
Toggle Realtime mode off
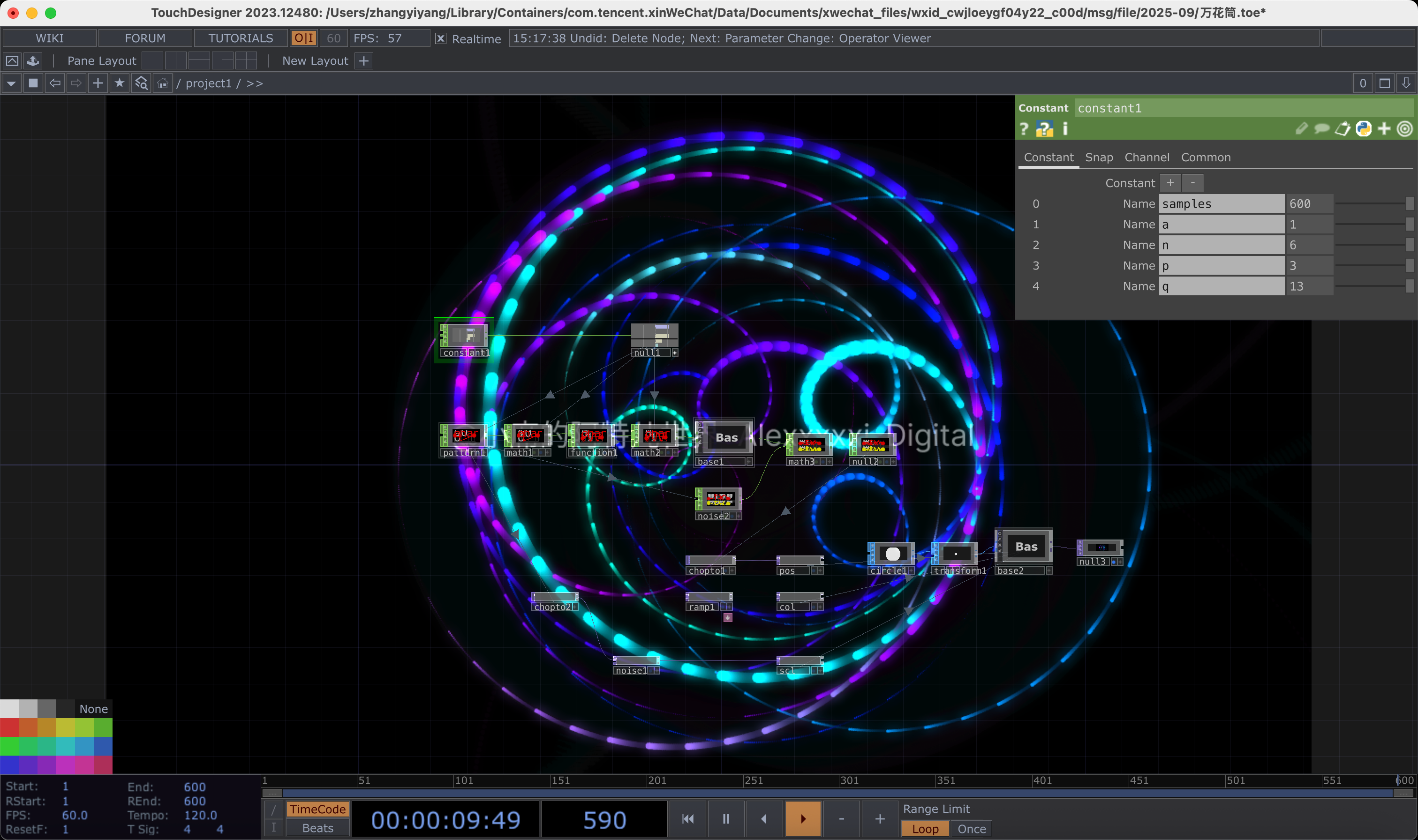pos(440,38)
